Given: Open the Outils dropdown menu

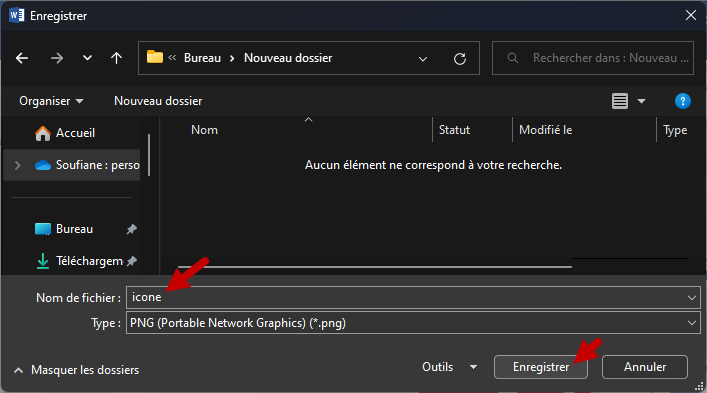Looking at the screenshot, I should pyautogui.click(x=449, y=367).
